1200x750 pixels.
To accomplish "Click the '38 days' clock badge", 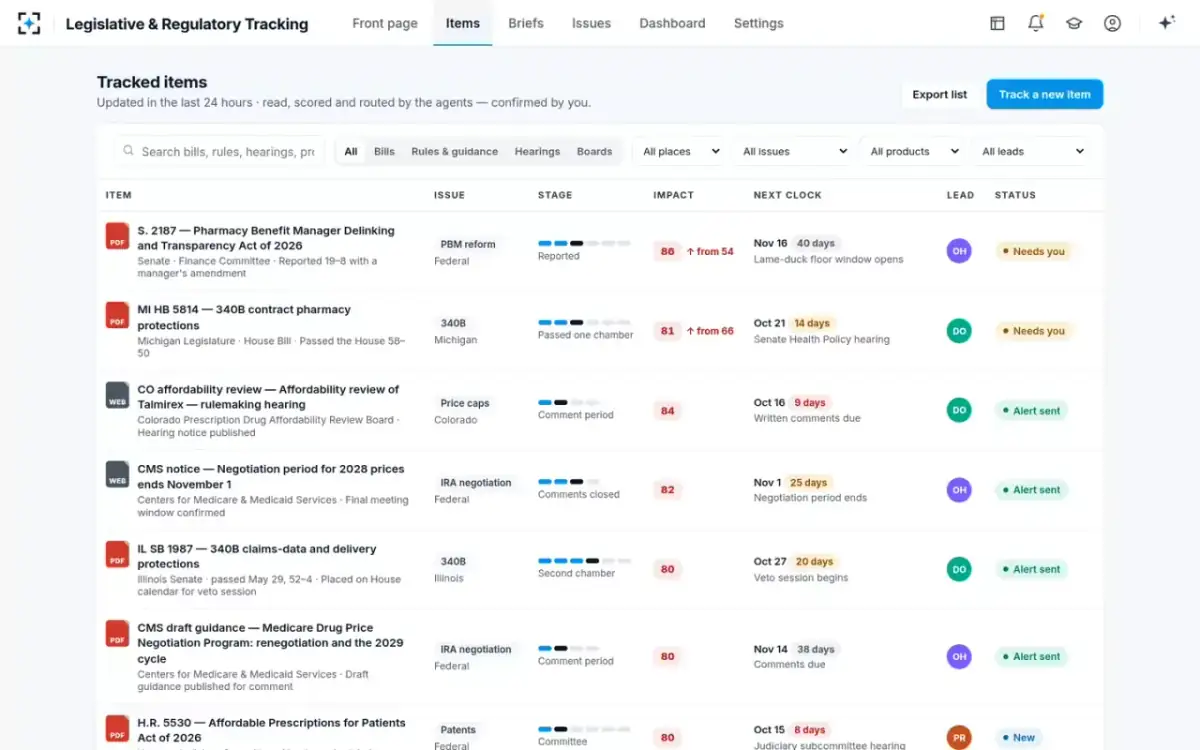I will [x=816, y=649].
